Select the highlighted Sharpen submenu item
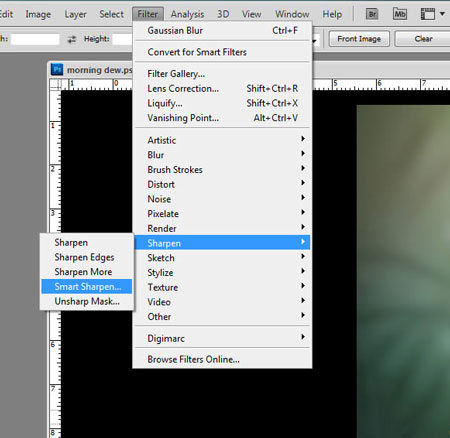The width and height of the screenshot is (450, 438). coord(222,243)
